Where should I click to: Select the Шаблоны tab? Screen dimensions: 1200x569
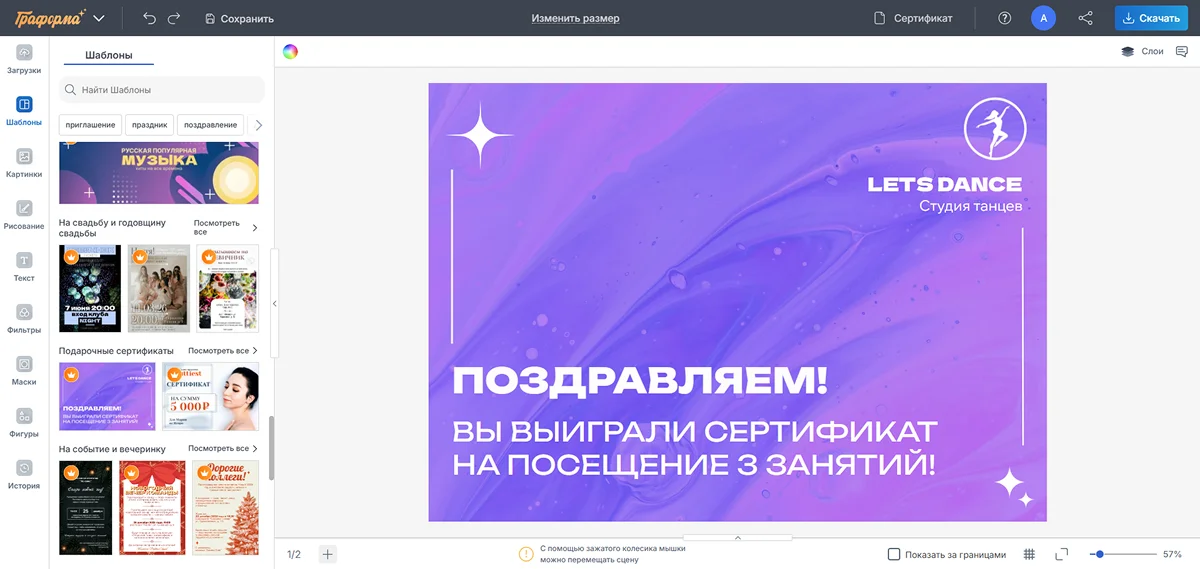coord(108,56)
